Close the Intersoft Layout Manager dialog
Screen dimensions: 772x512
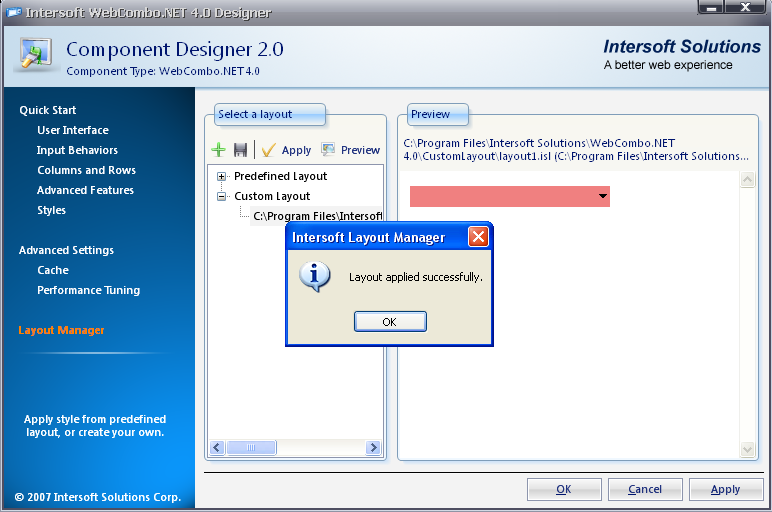478,237
